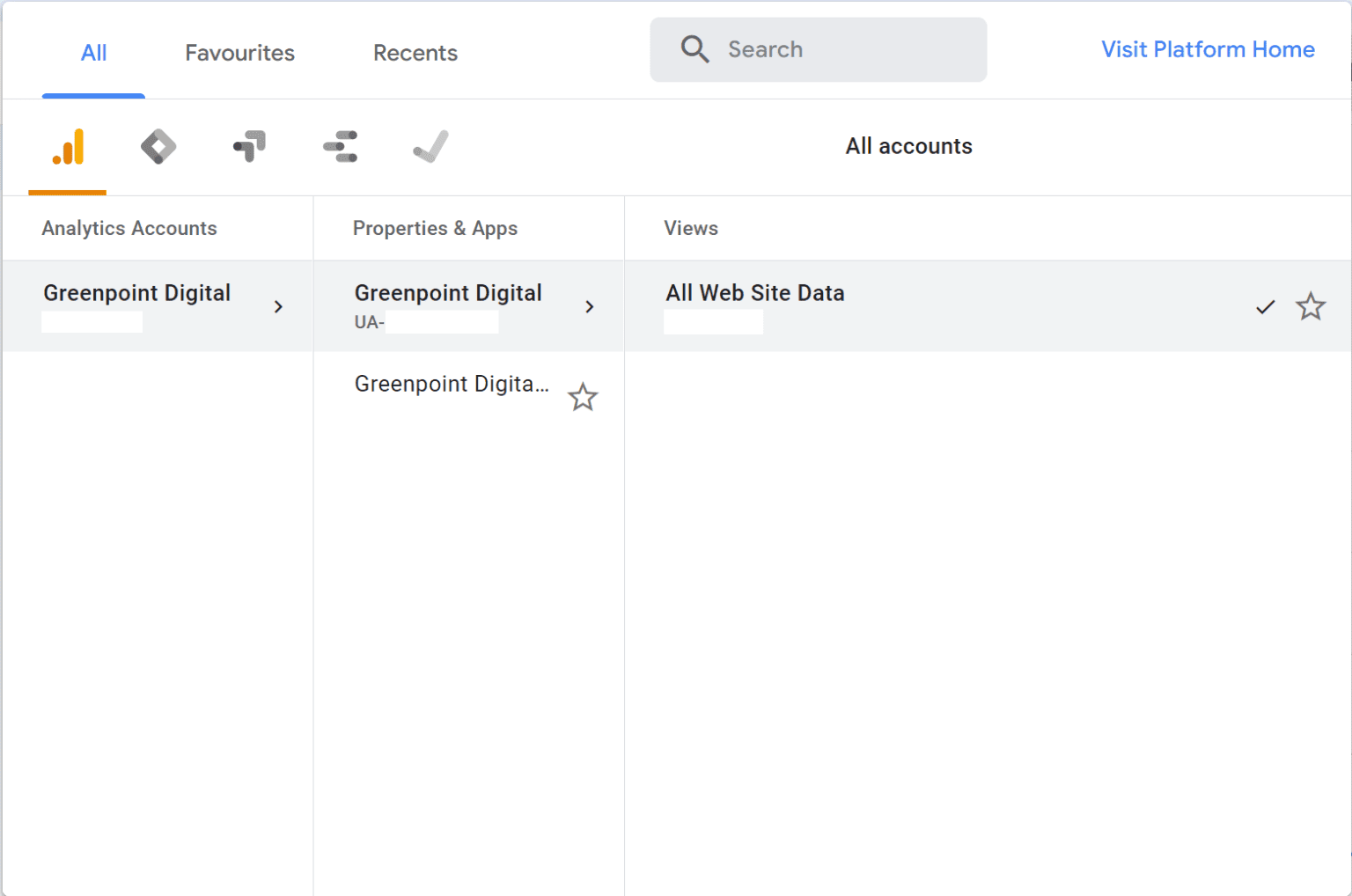This screenshot has width=1352, height=896.
Task: Choose the truncated Greenpoint Digita… property row
Action: point(468,397)
